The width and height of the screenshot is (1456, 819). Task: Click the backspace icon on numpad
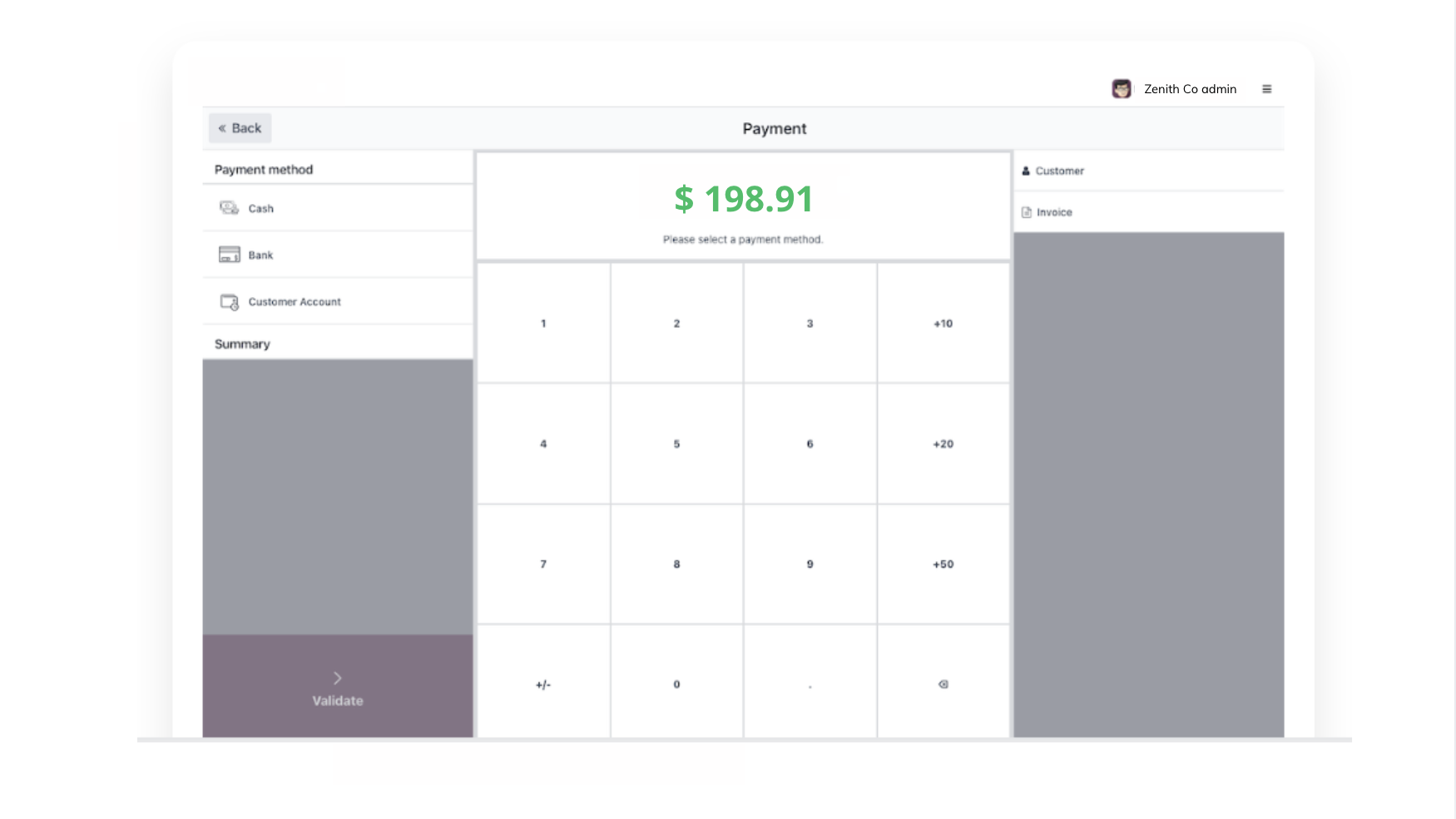pos(943,684)
